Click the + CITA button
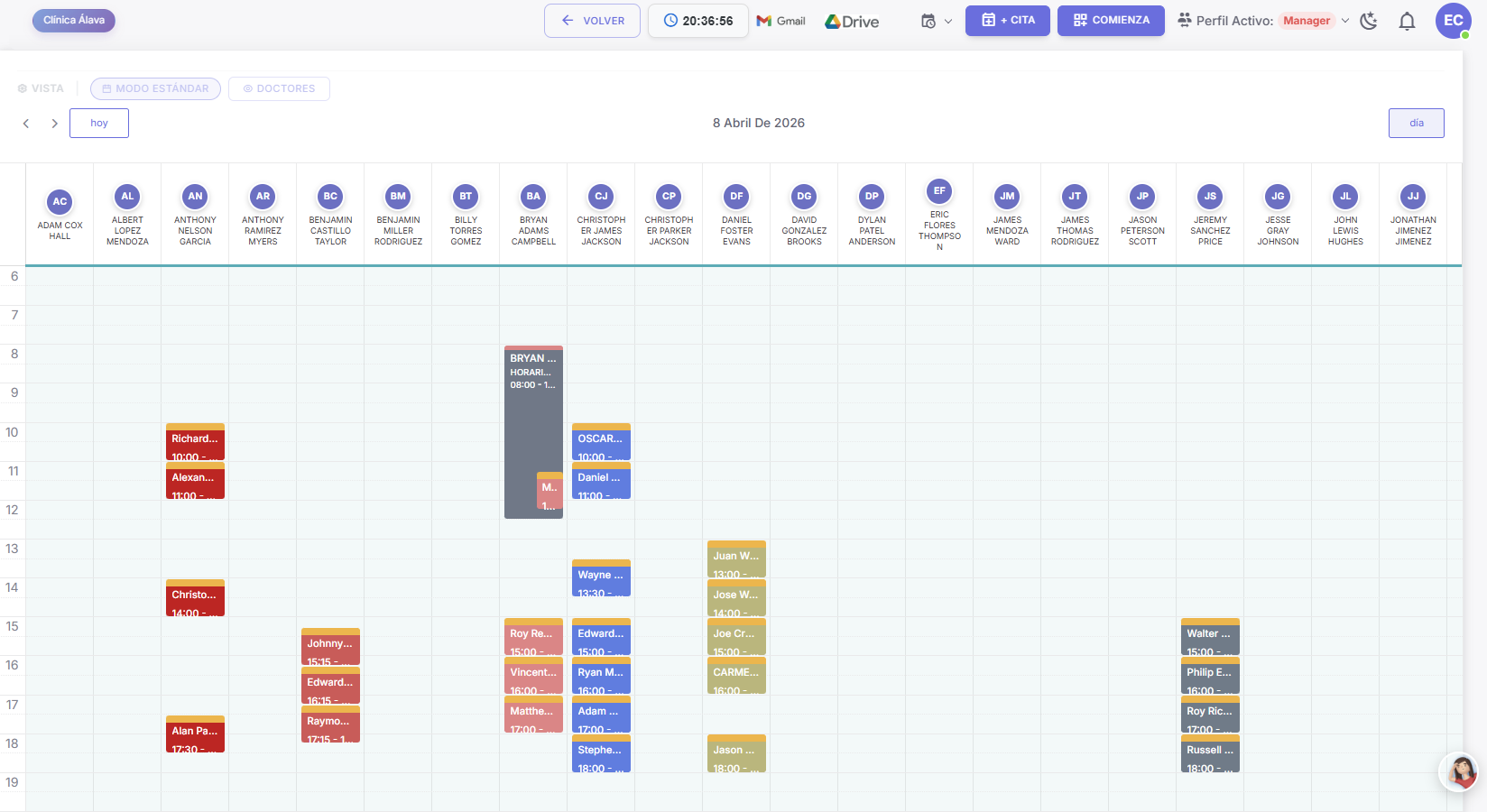The height and width of the screenshot is (812, 1487). (1007, 20)
